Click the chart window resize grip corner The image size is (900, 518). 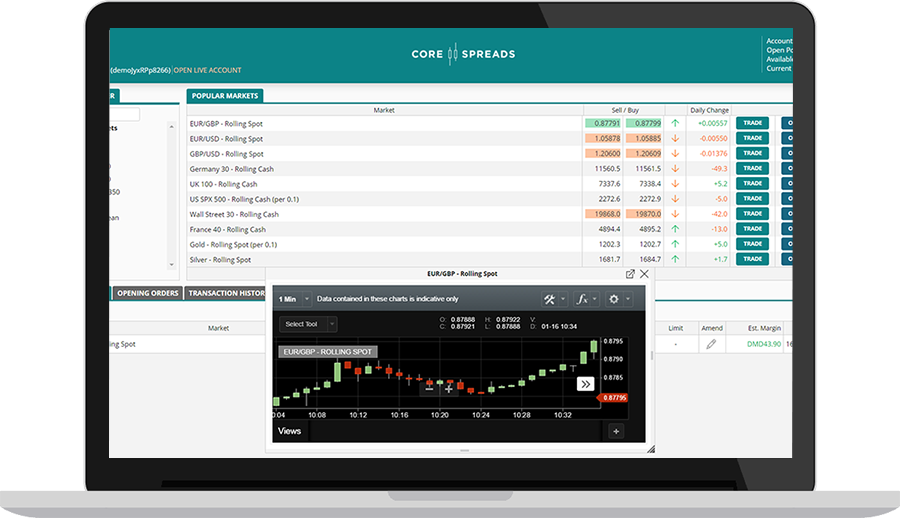pos(651,449)
